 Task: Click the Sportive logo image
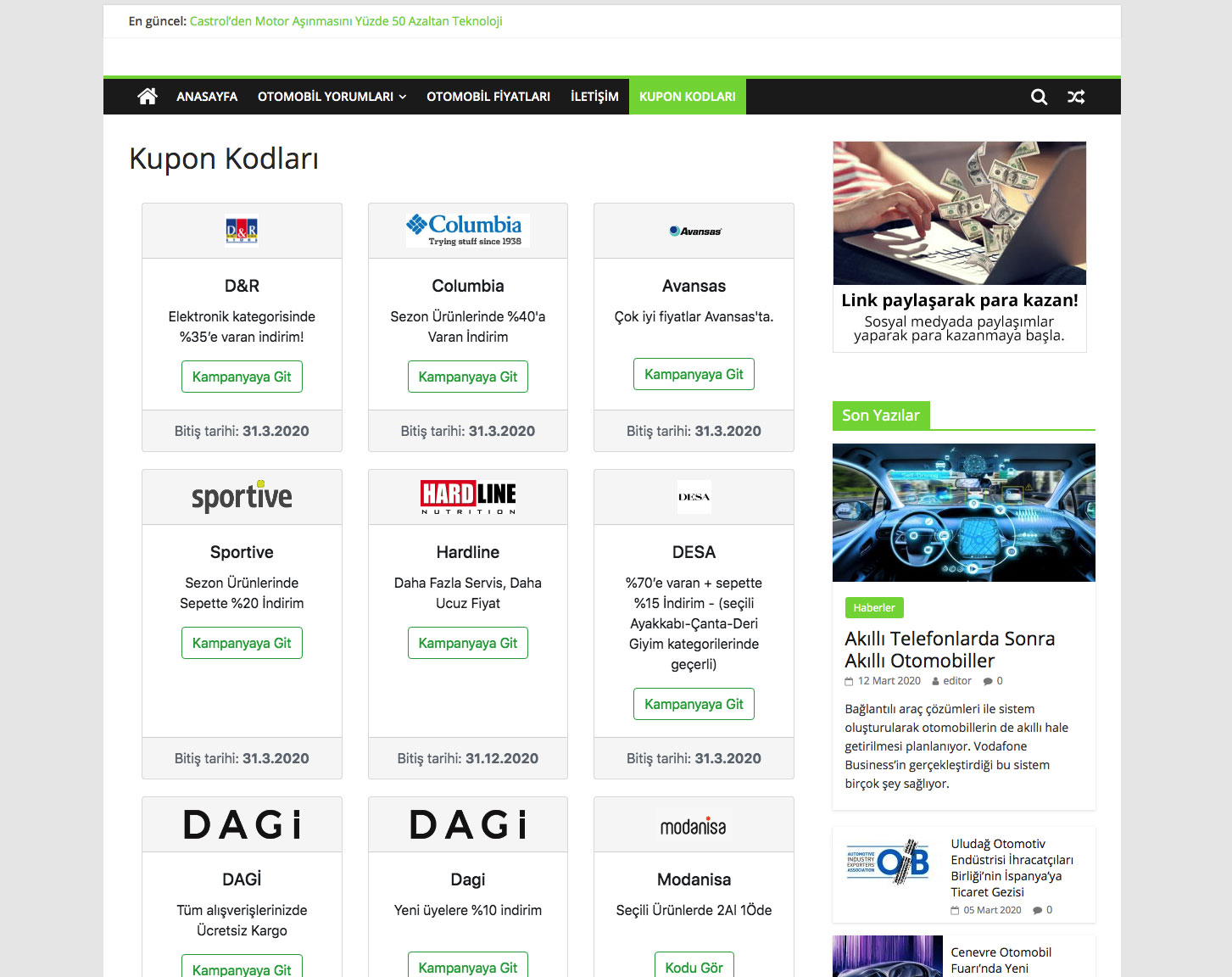tap(242, 497)
